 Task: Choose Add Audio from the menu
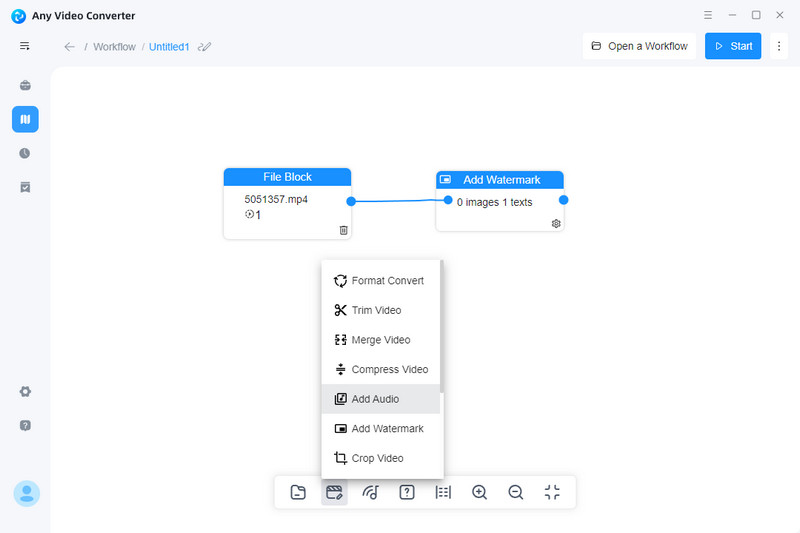(x=381, y=399)
